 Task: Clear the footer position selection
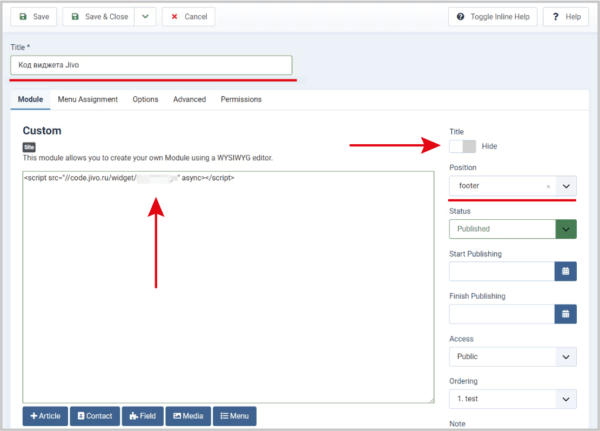[x=548, y=186]
